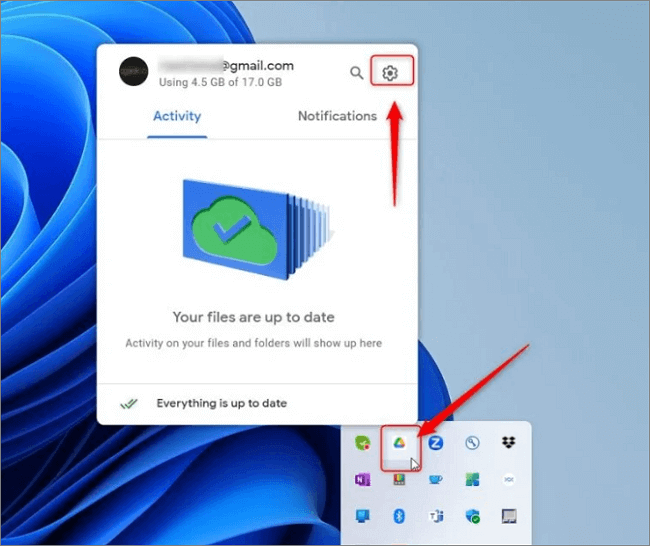650x546 pixels.
Task: Open the Google Drive settings gear
Action: coord(390,73)
